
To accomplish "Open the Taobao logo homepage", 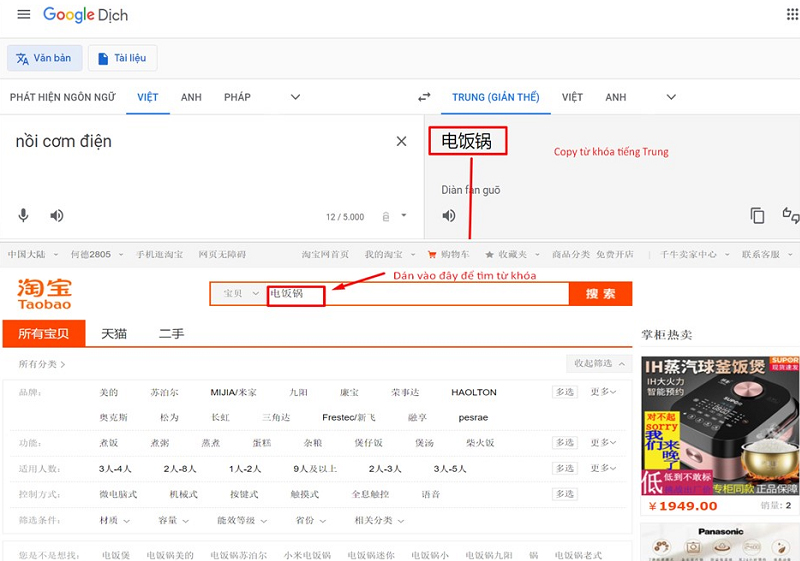I will pyautogui.click(x=44, y=294).
